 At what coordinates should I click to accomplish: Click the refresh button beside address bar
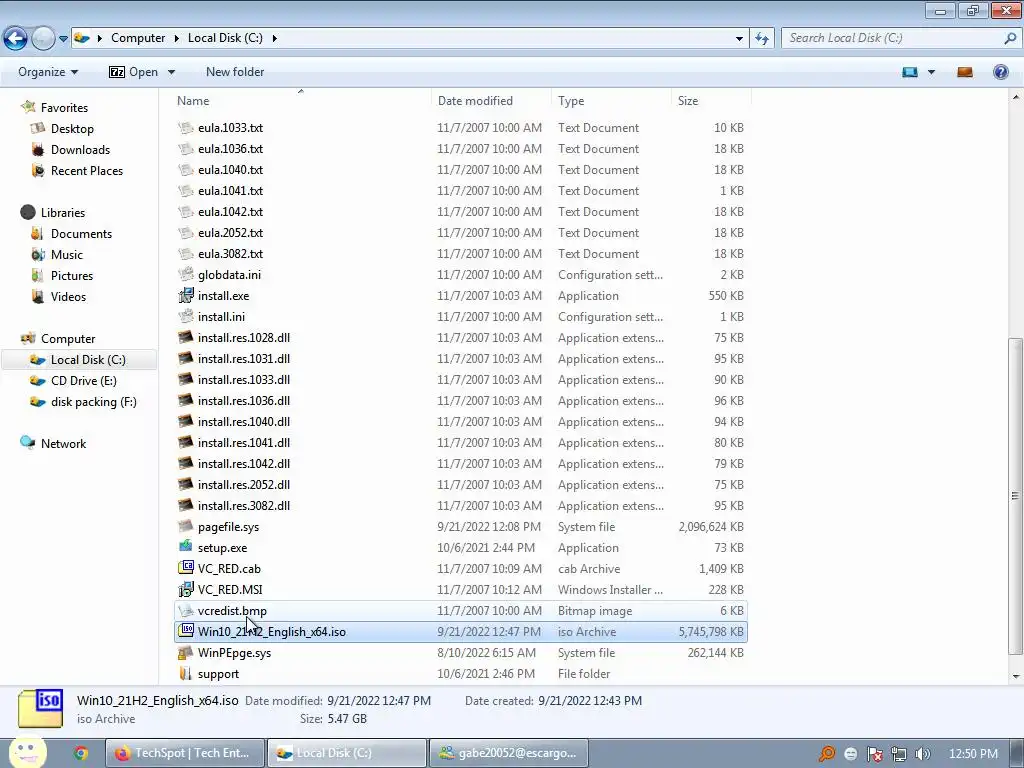(762, 39)
